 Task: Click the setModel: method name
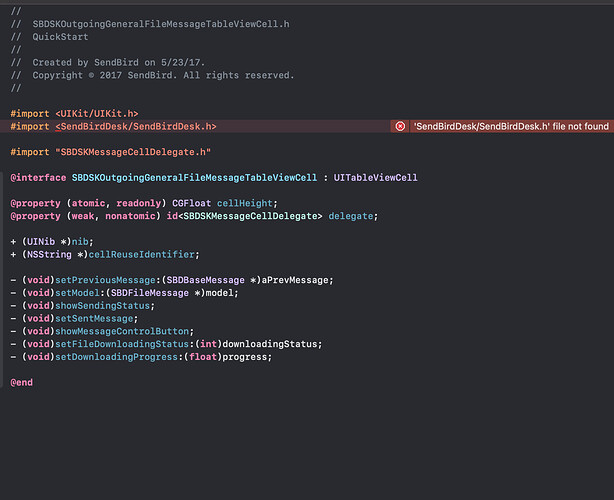[x=80, y=293]
